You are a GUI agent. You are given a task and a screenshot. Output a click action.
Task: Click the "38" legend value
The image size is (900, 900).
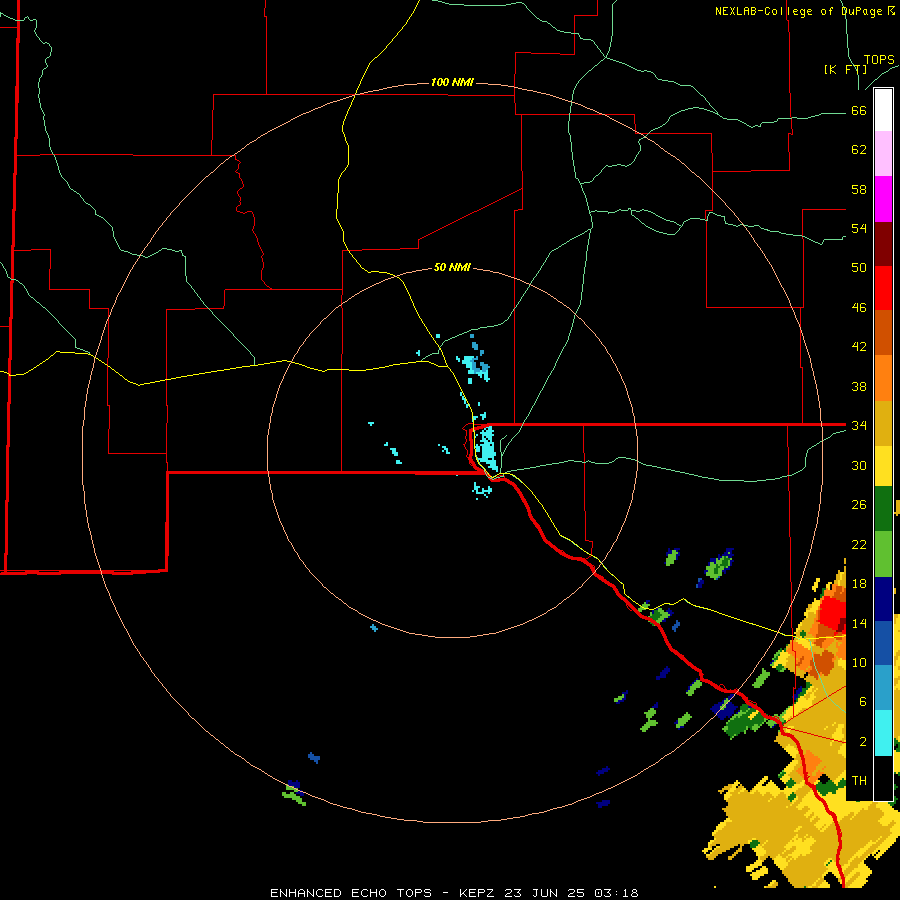tap(859, 386)
